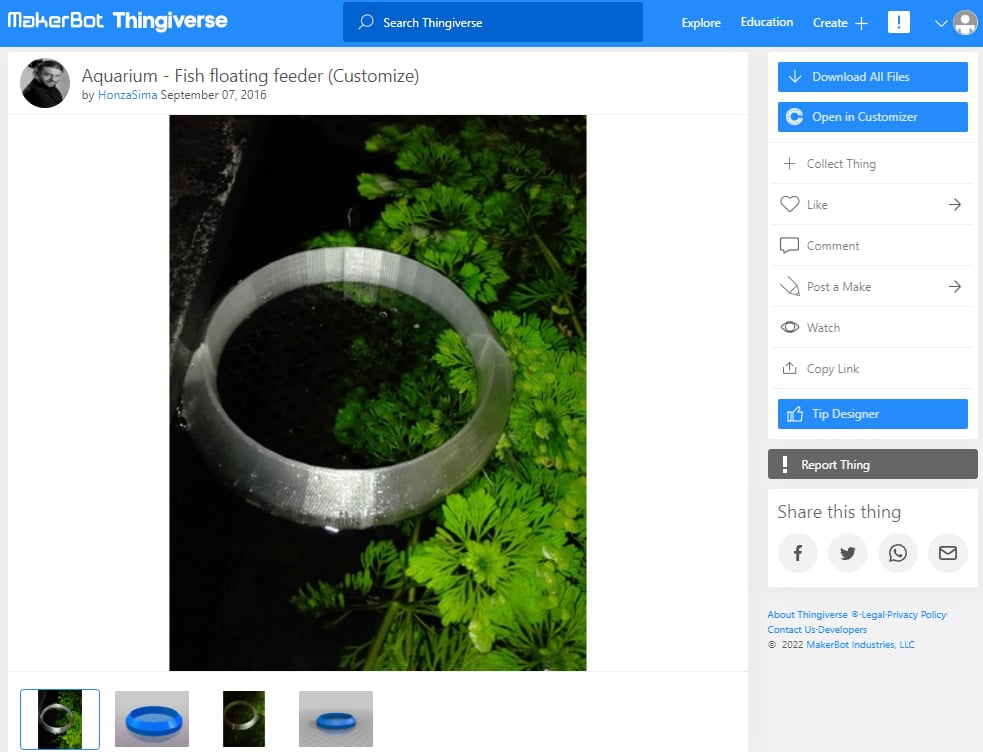
Task: Click the MakerBot Thingiverse logo
Action: click(117, 21)
